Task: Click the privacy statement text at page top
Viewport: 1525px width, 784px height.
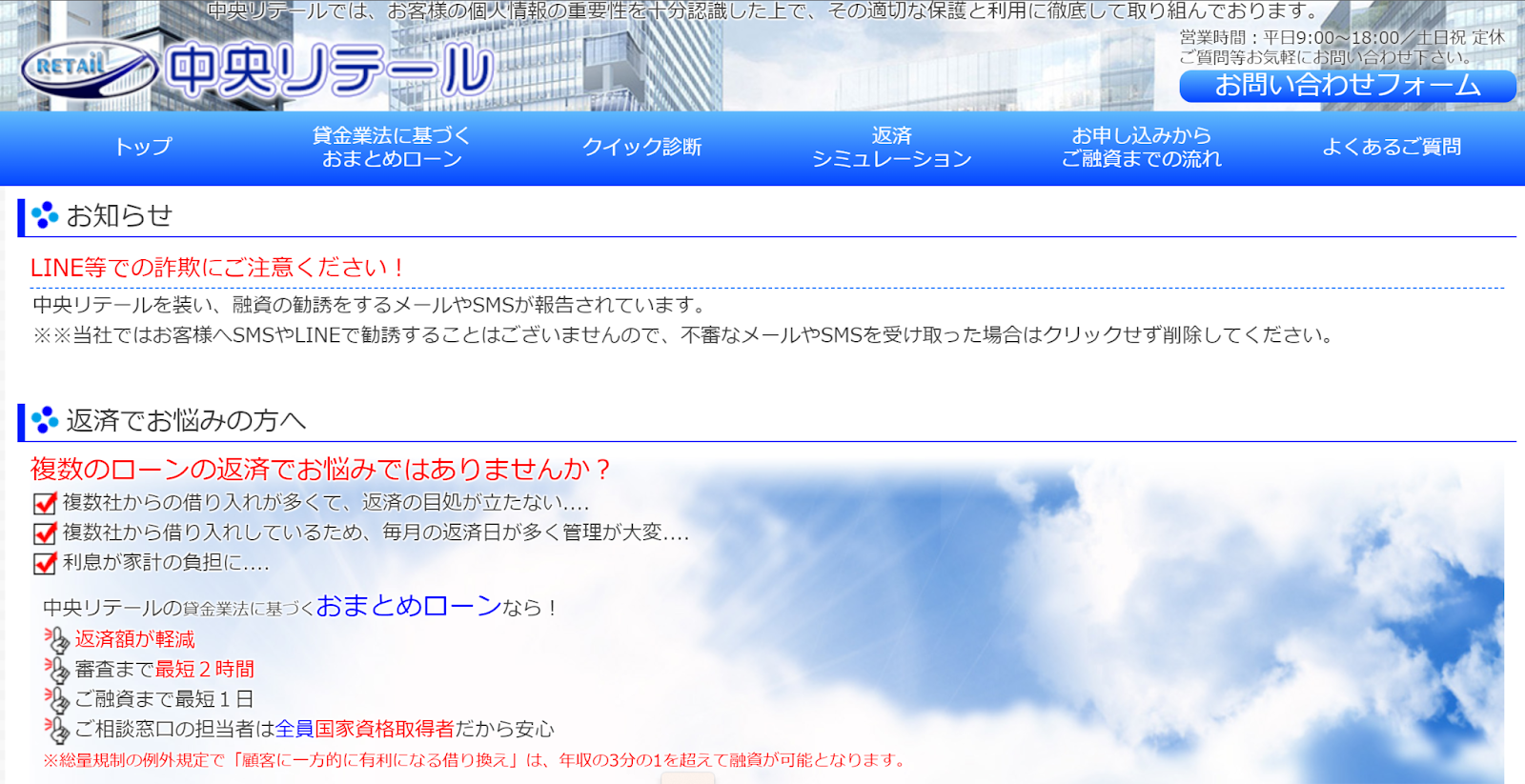Action: pos(764,11)
